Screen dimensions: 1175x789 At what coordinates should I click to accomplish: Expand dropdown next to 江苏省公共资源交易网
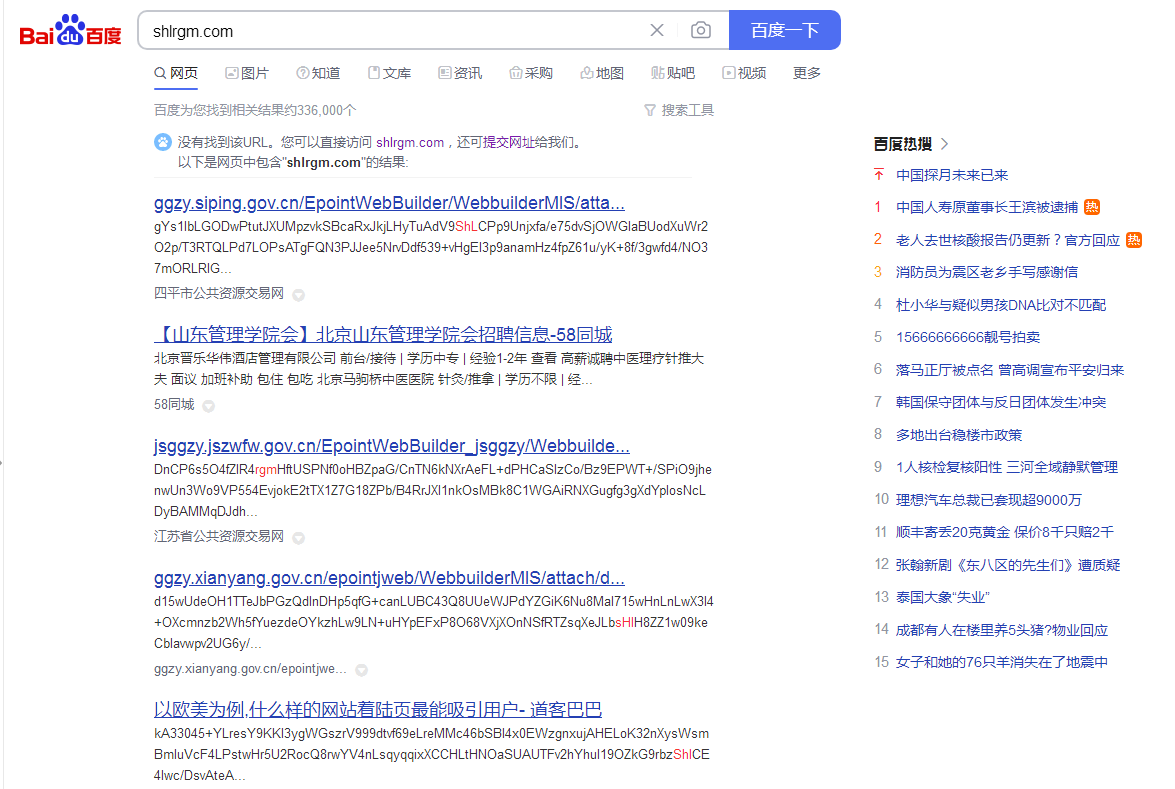tap(298, 537)
